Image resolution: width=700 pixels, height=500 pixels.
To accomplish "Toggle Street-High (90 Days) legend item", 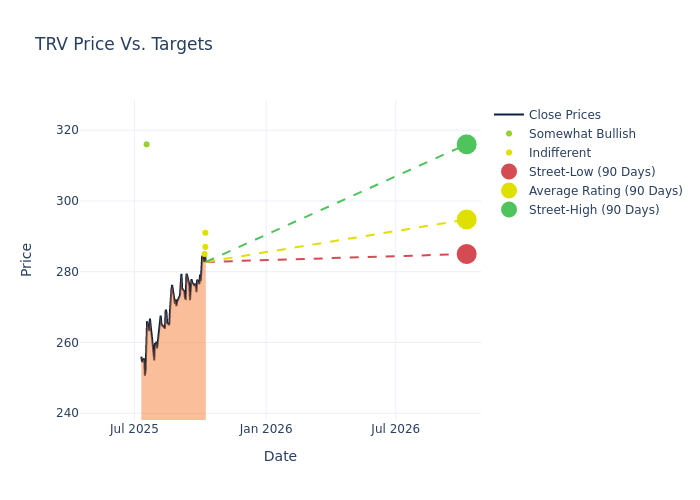I will 594,210.
